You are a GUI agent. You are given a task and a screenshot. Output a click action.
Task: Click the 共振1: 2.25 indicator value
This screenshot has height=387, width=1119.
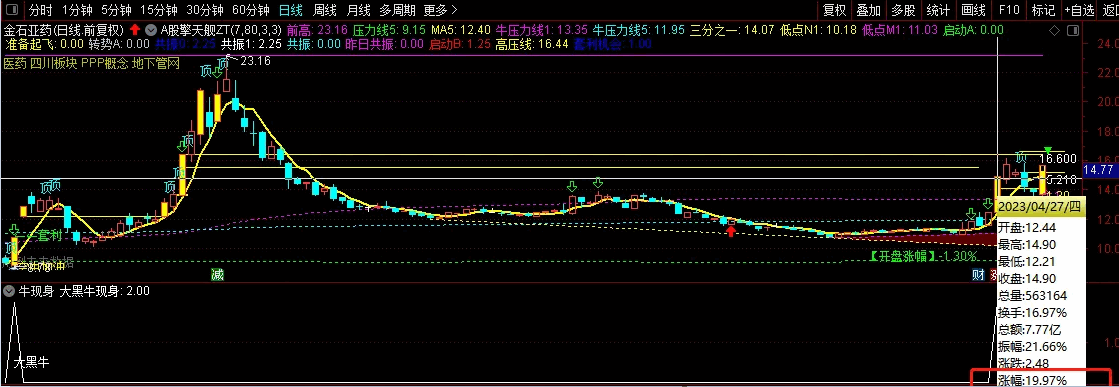pyautogui.click(x=250, y=44)
